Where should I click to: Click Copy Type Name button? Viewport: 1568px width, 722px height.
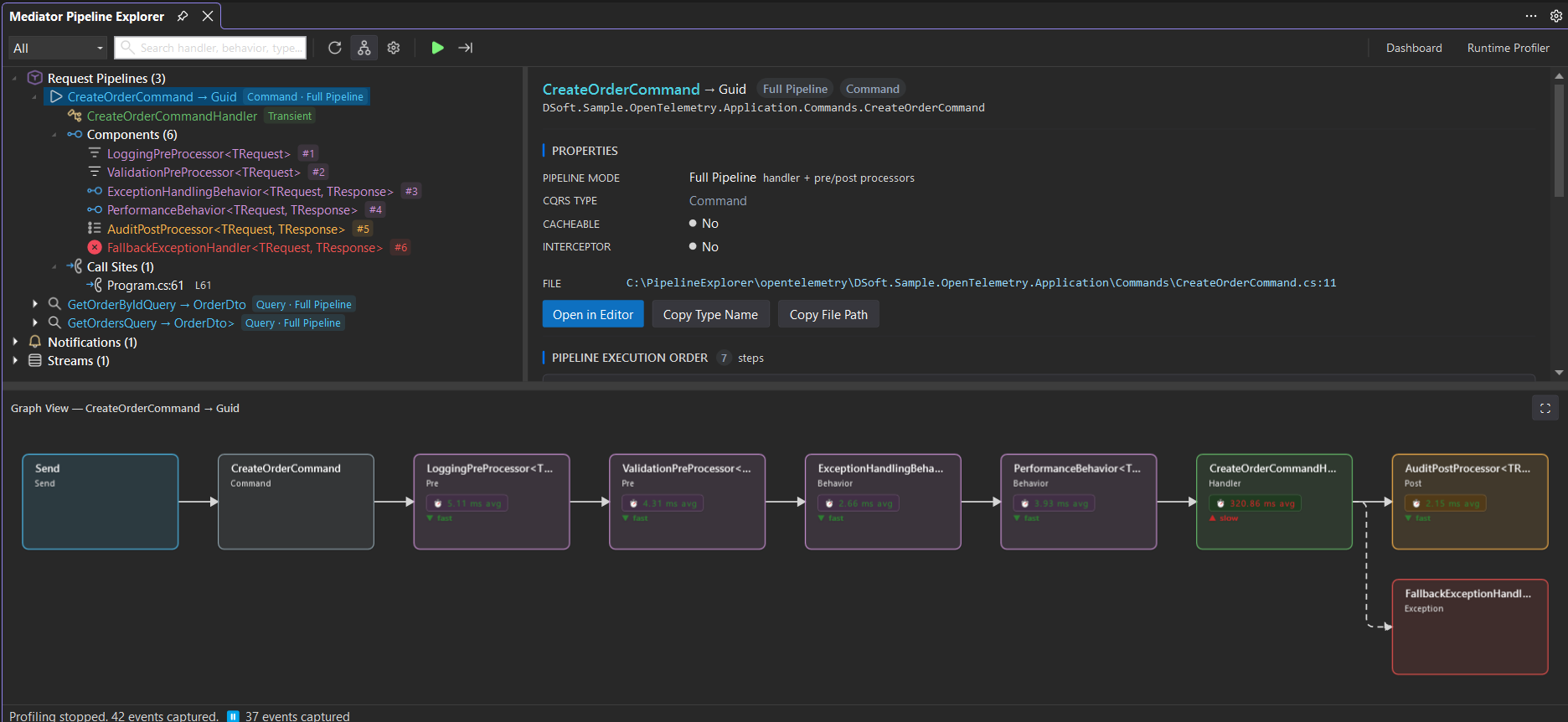tap(710, 314)
